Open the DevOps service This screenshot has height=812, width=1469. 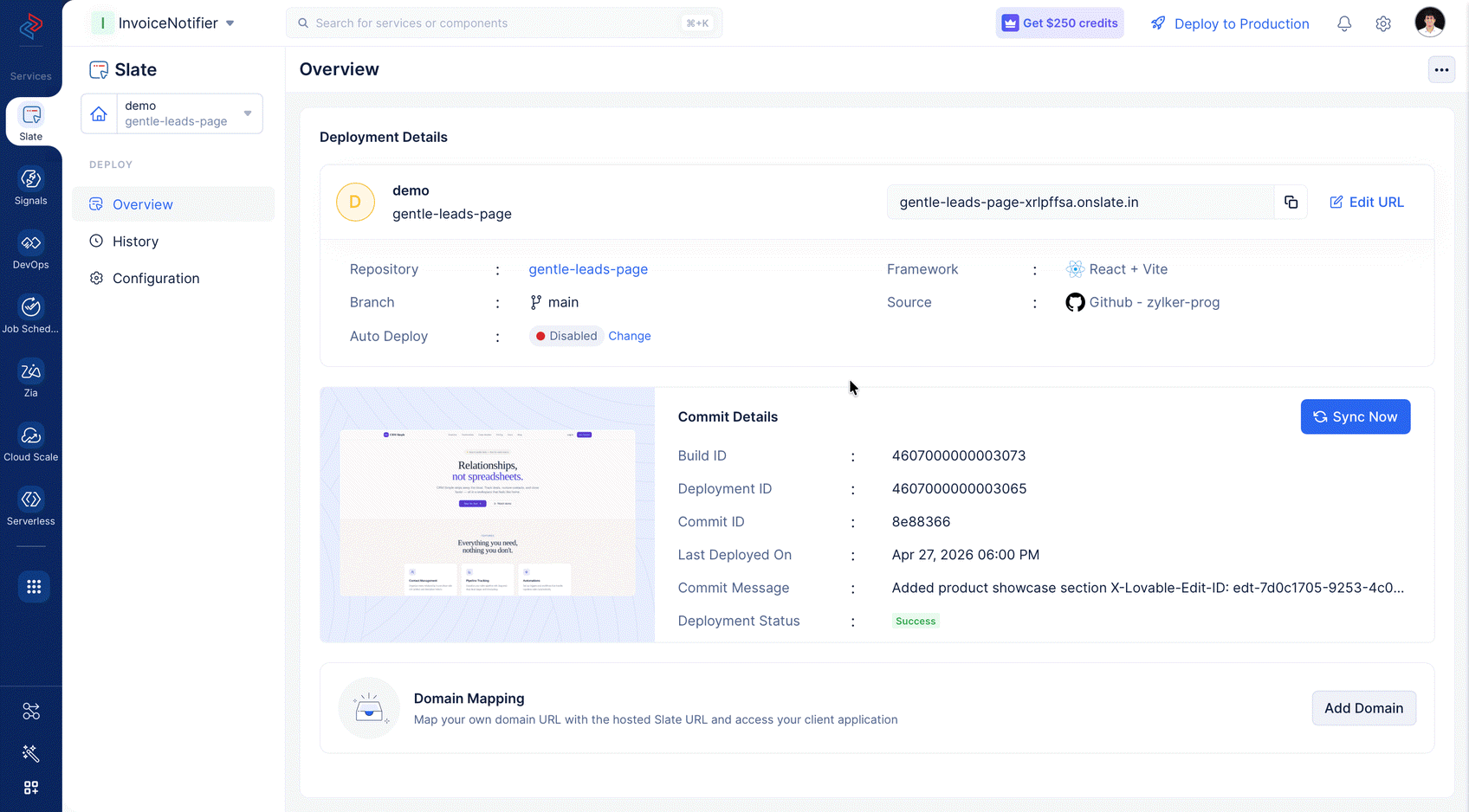[31, 251]
